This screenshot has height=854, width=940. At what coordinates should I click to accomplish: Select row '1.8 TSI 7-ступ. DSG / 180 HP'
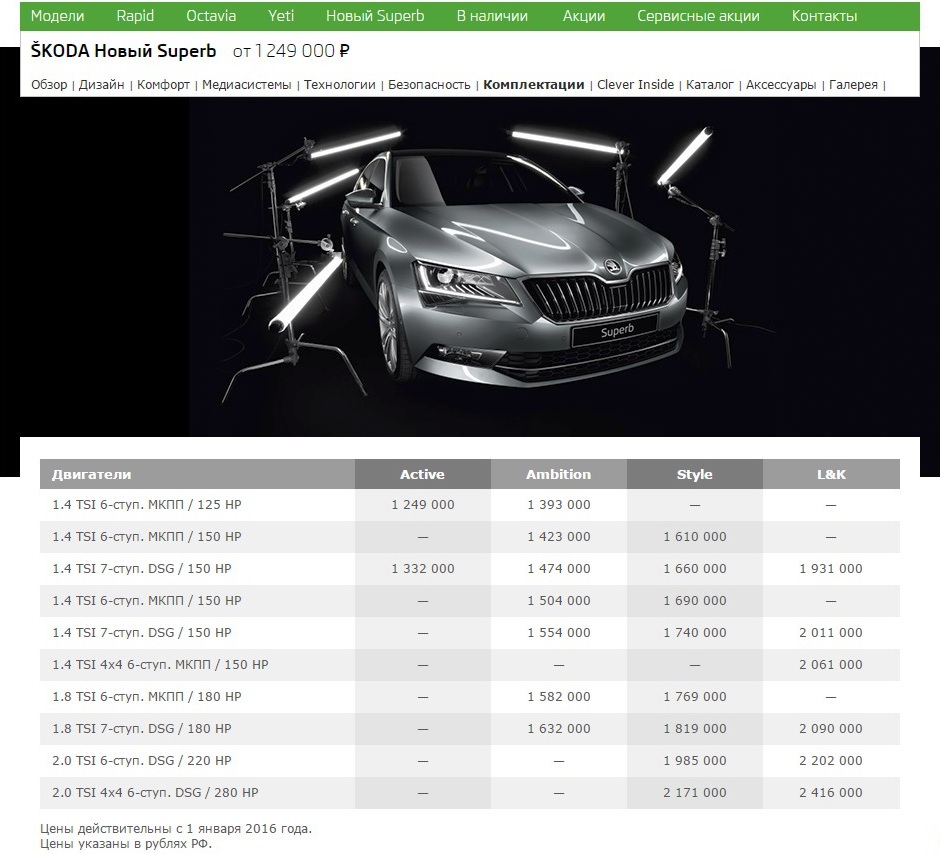470,729
